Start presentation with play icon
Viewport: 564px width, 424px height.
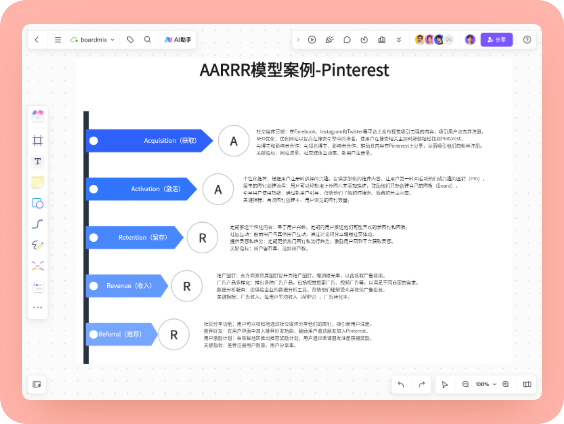pyautogui.click(x=312, y=40)
